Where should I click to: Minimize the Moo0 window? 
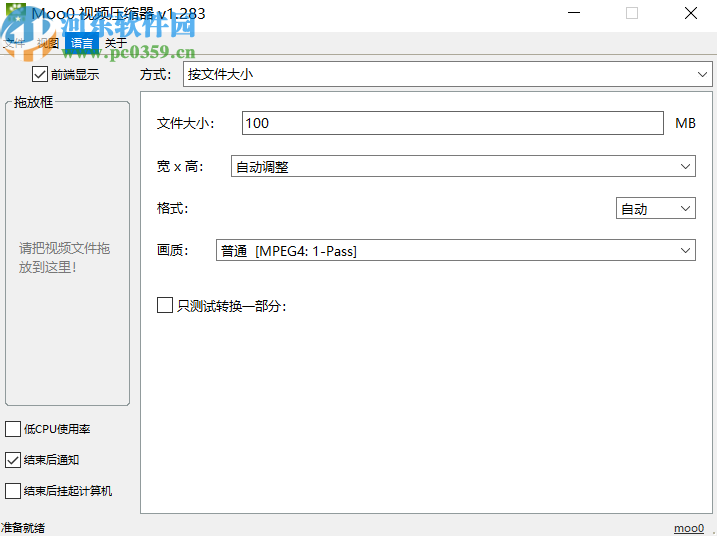point(574,13)
